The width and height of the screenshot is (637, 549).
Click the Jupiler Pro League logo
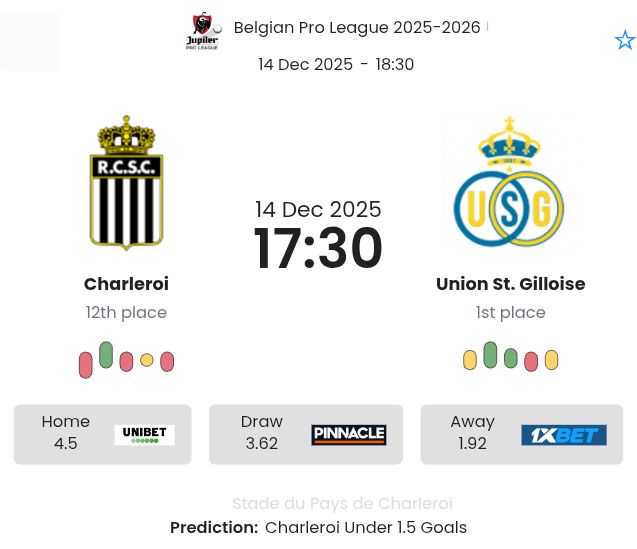point(204,30)
